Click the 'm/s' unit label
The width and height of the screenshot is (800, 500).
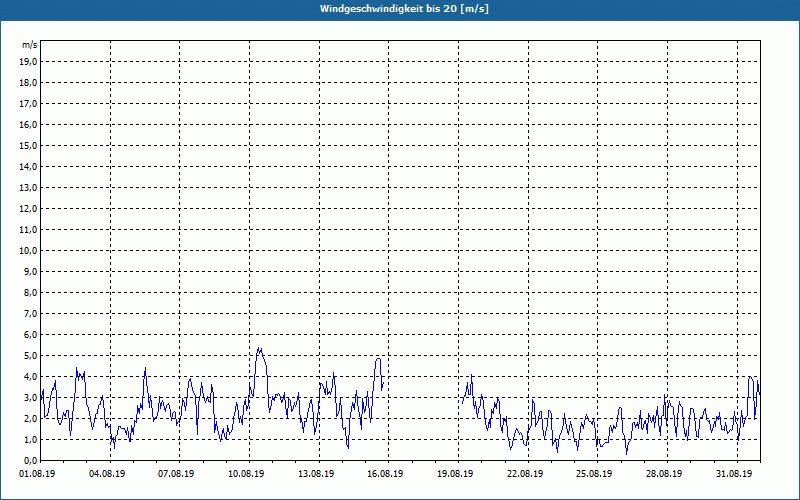coord(29,45)
